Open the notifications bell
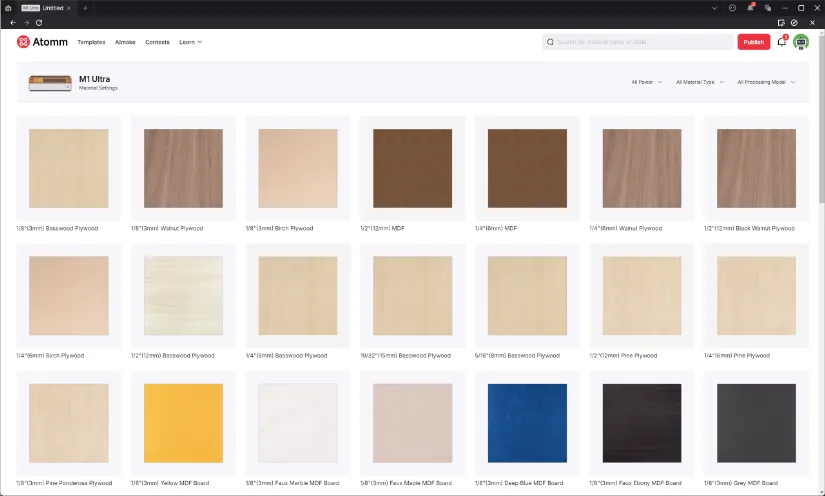This screenshot has height=496, width=825. pos(782,42)
